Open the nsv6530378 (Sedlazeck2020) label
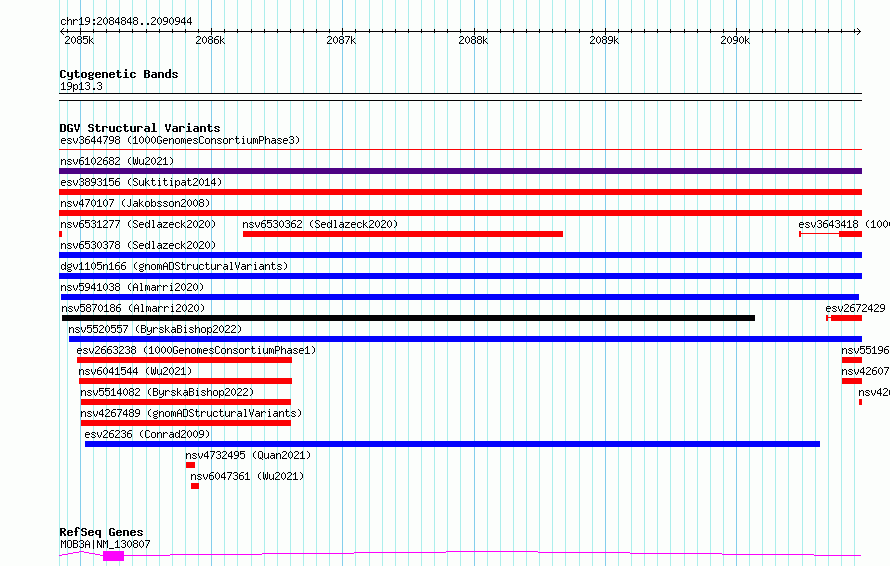The image size is (890, 566). click(138, 245)
